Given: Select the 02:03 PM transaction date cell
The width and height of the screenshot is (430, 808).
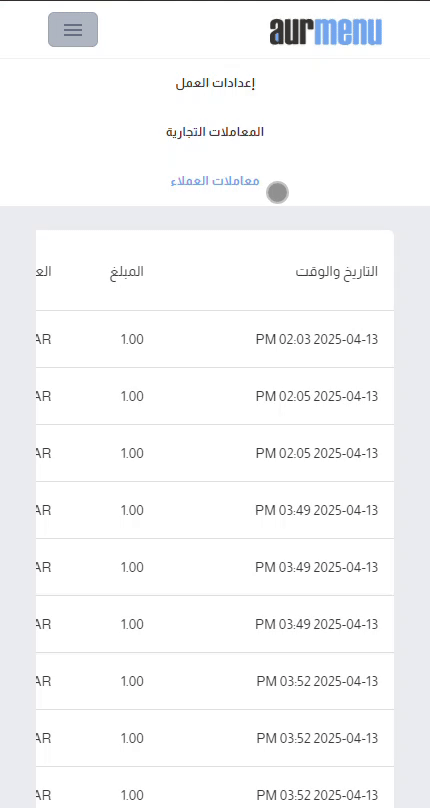Looking at the screenshot, I should 317,340.
